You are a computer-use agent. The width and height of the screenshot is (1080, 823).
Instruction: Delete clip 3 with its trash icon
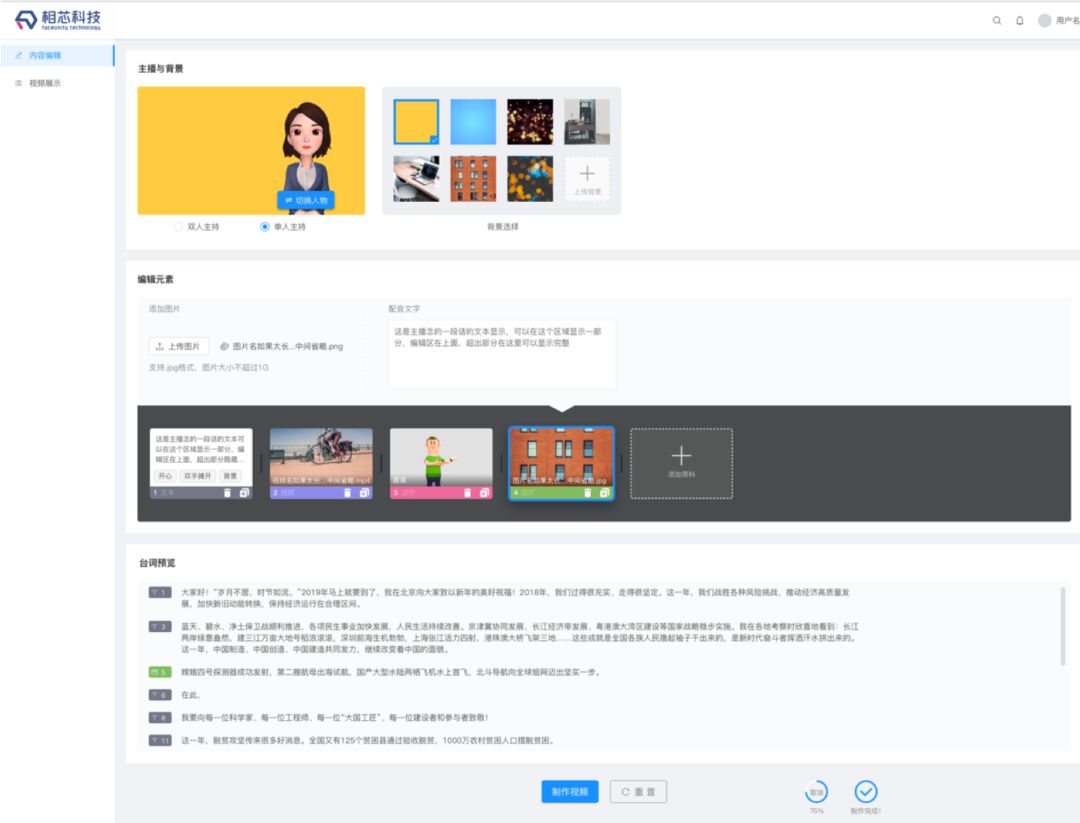point(467,492)
